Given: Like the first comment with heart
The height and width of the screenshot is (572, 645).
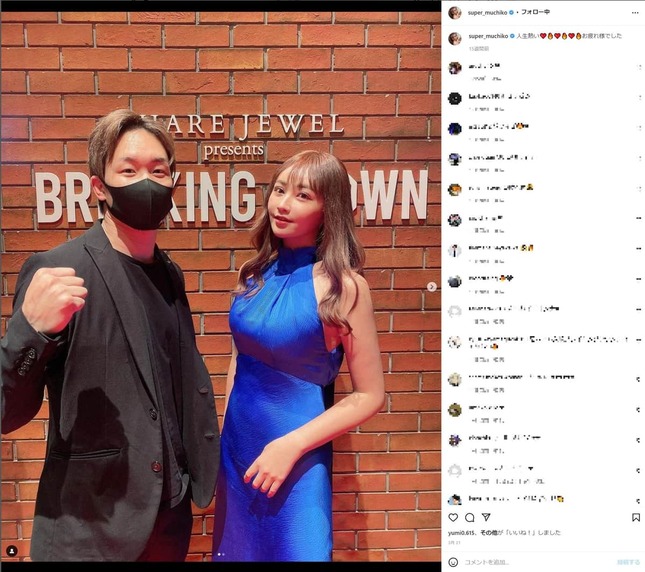Looking at the screenshot, I should click(x=639, y=67).
